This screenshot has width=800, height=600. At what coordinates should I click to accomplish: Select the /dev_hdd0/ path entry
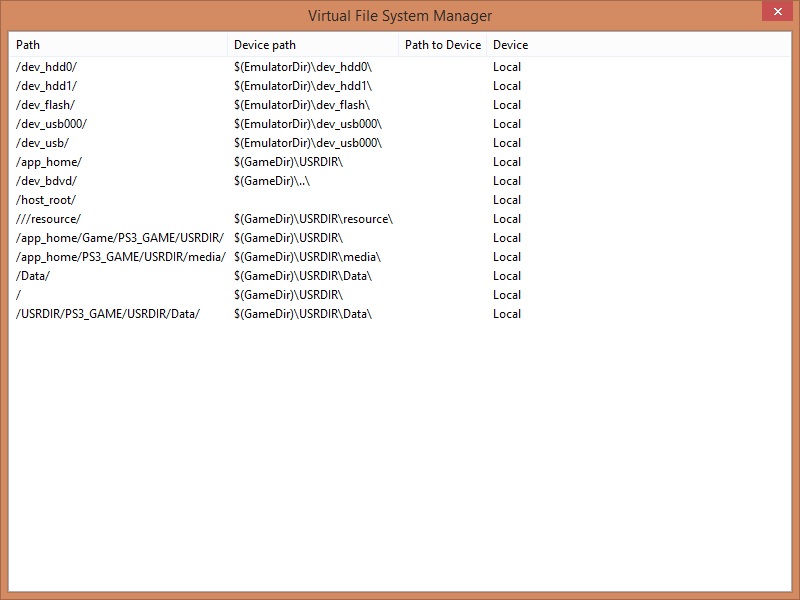46,67
